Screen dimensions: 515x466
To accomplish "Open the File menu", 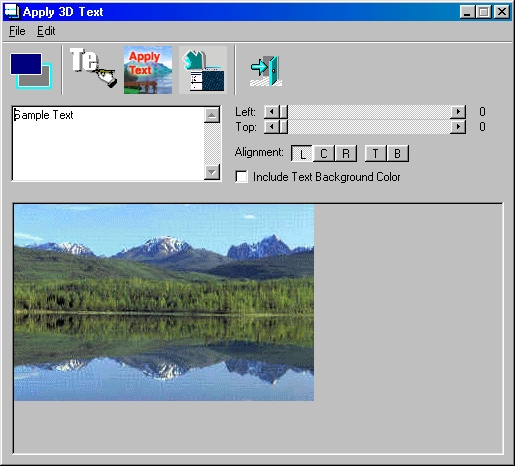I will (x=17, y=31).
